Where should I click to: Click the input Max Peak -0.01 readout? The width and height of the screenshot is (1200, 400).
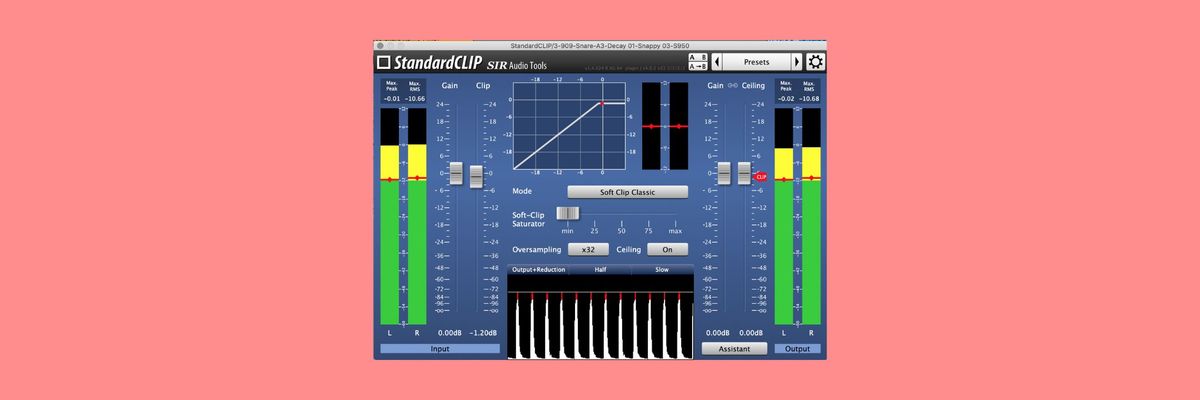(x=391, y=99)
